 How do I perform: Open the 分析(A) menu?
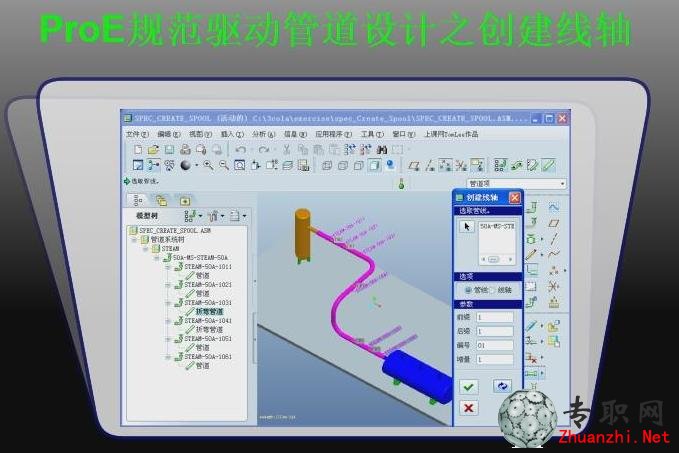click(x=264, y=134)
